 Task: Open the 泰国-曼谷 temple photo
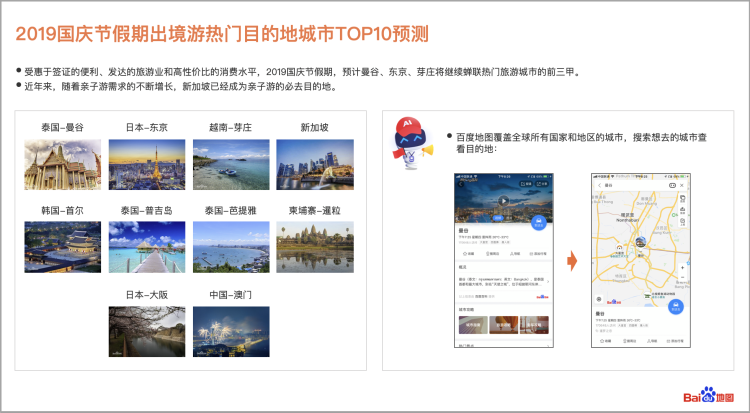pos(62,164)
